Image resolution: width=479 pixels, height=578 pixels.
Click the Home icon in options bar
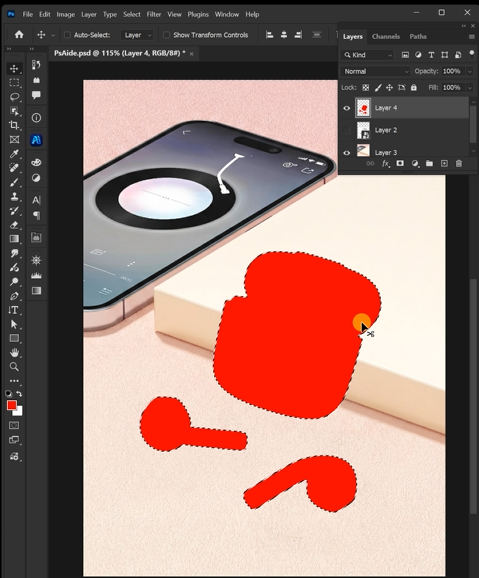tap(19, 35)
